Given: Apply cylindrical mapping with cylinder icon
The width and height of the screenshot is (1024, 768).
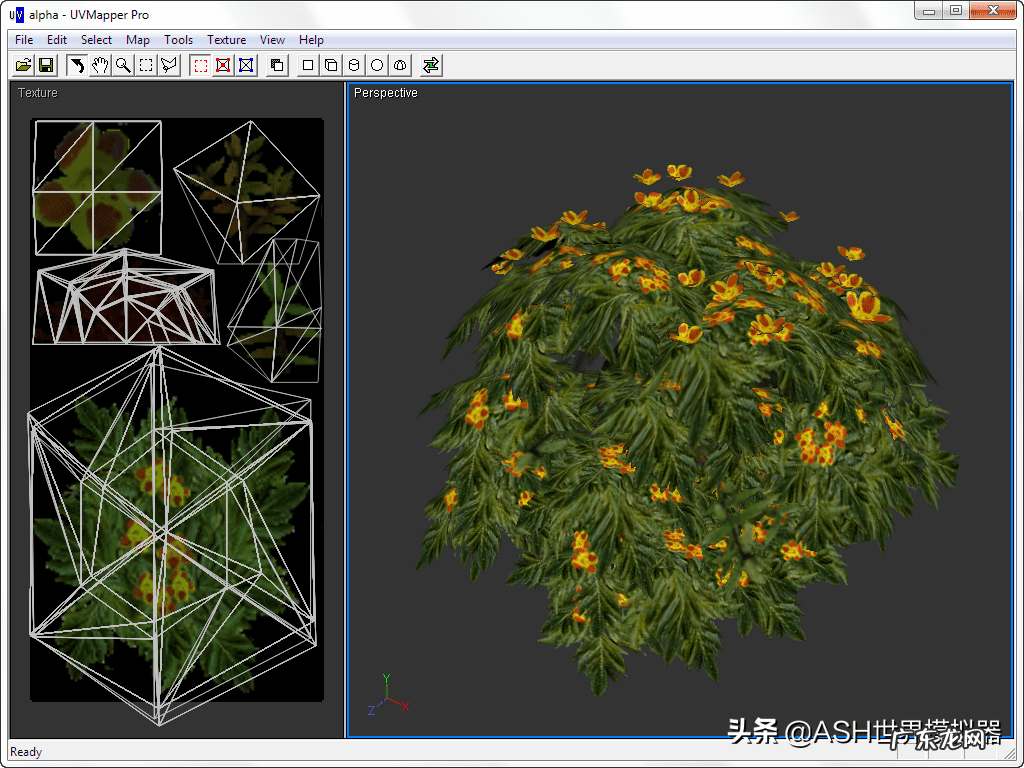Looking at the screenshot, I should [x=354, y=65].
